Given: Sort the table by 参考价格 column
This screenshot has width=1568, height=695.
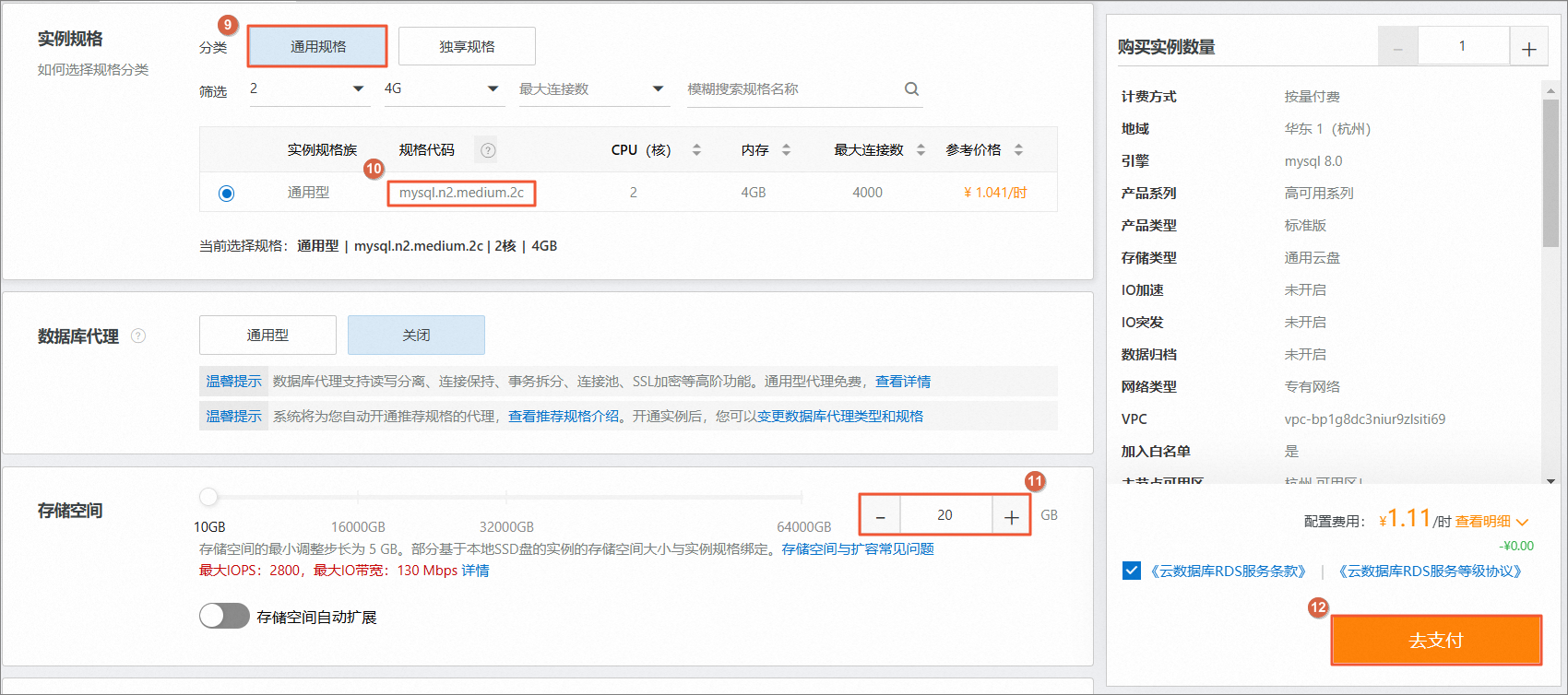Looking at the screenshot, I should click(1018, 150).
